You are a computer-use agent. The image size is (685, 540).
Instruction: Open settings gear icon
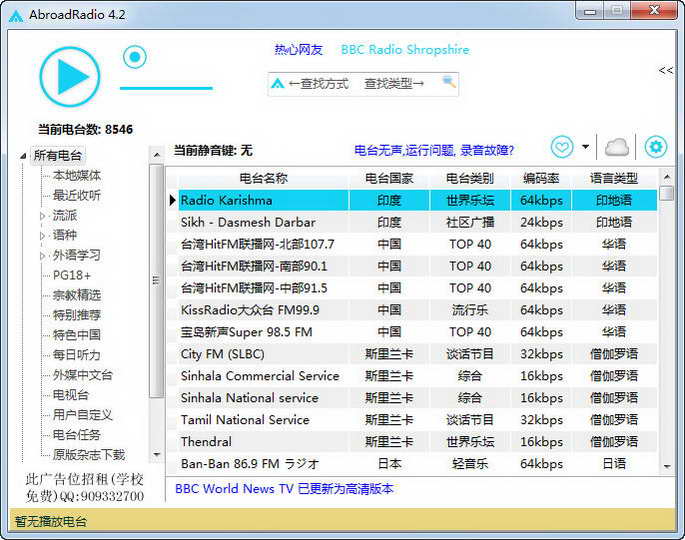click(656, 147)
